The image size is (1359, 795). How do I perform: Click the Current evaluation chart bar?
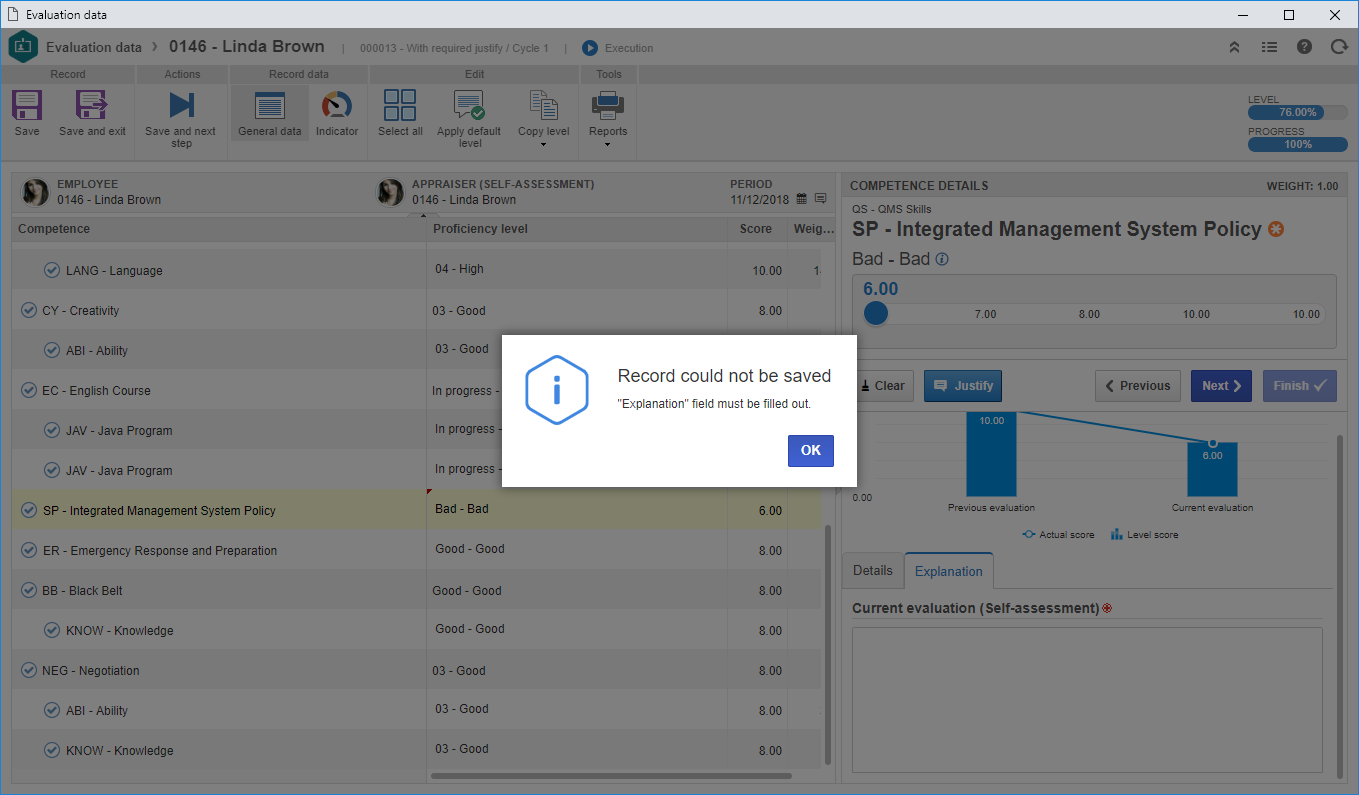[x=1212, y=469]
